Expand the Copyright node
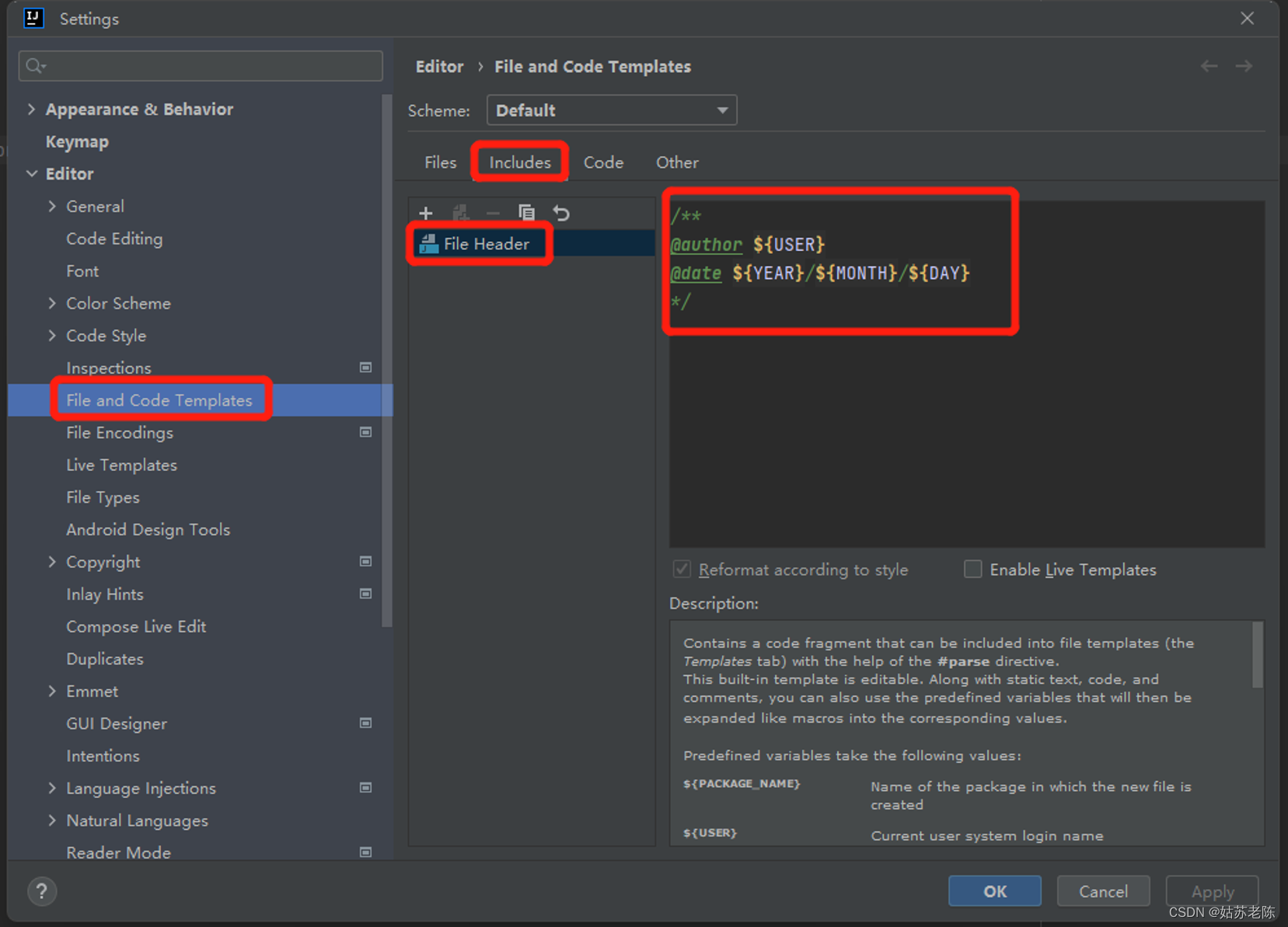 click(52, 561)
